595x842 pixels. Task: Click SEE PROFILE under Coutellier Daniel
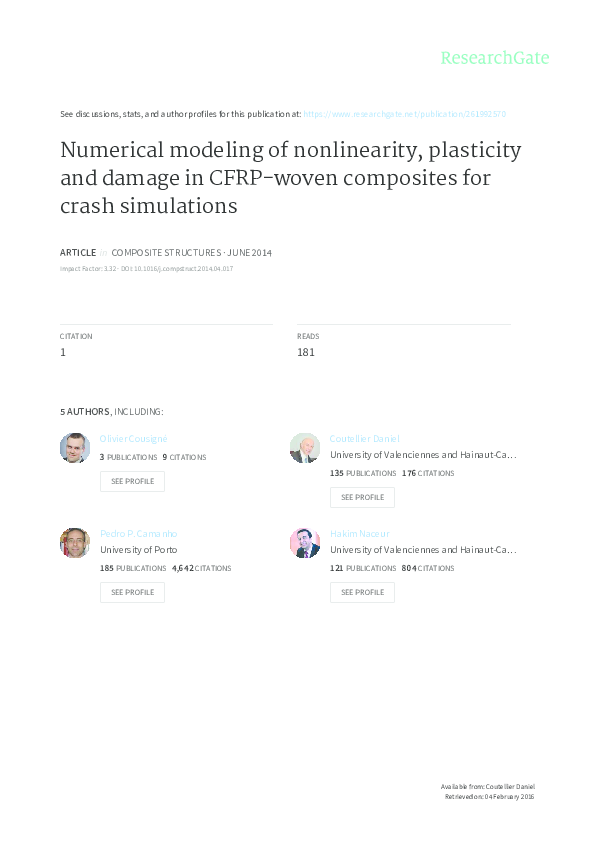(x=362, y=497)
